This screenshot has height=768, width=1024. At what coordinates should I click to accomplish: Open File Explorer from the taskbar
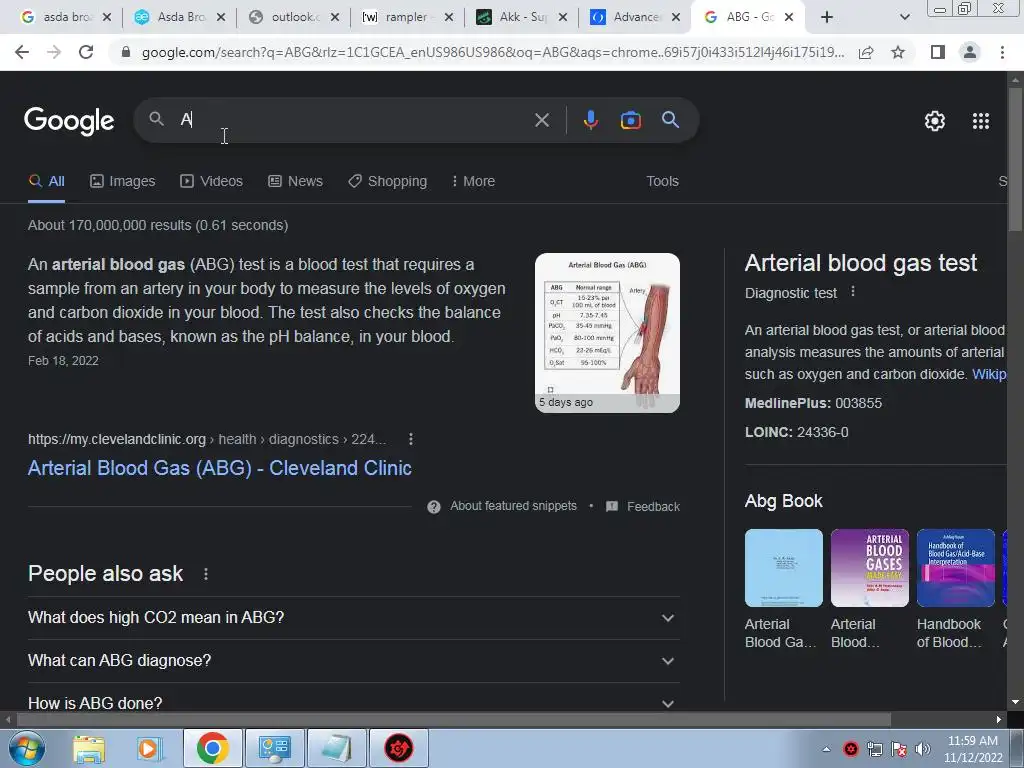(89, 748)
